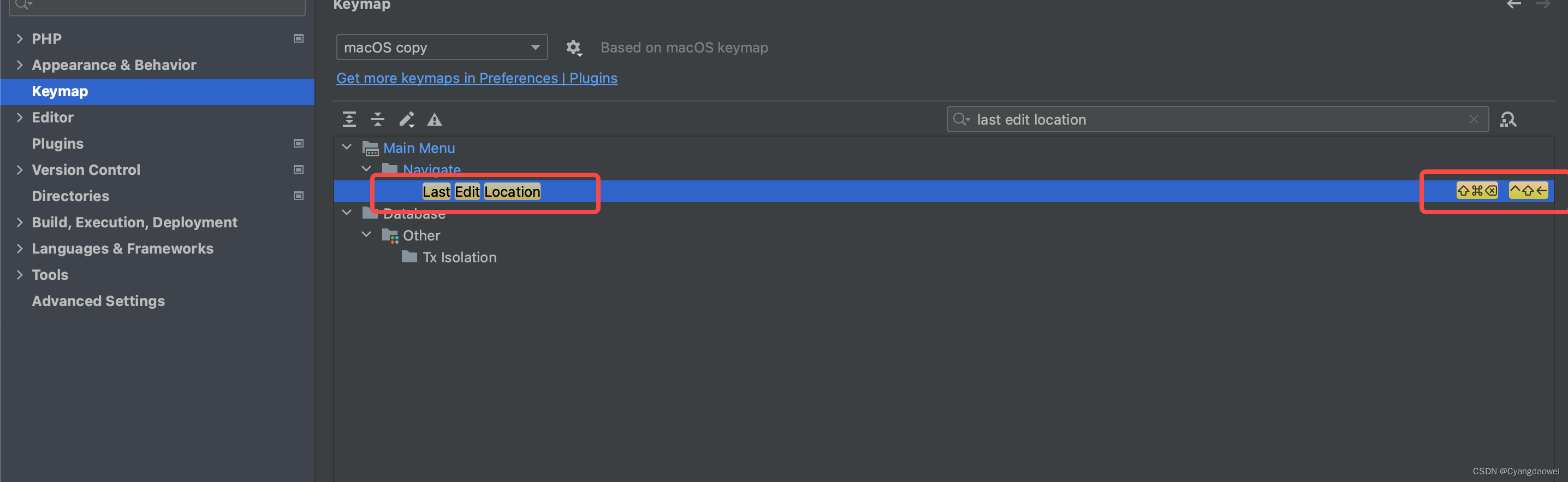Click the Collapse All toolbar icon
Image resolution: width=1568 pixels, height=482 pixels.
(377, 120)
